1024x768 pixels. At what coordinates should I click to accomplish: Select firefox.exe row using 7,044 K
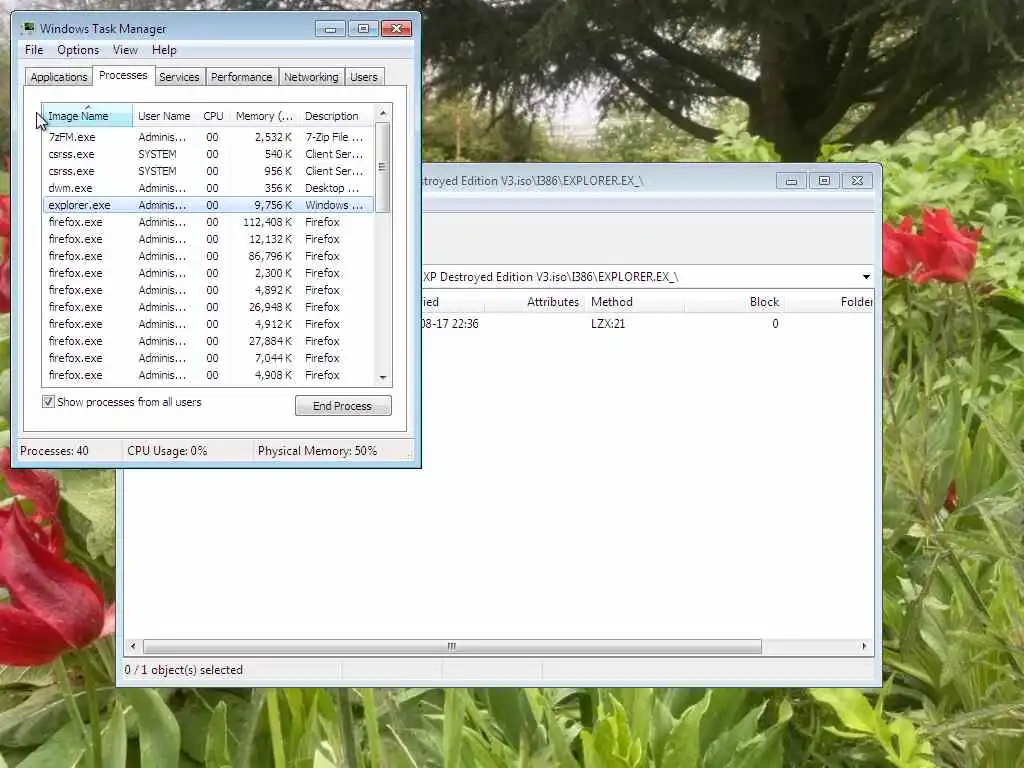tap(208, 358)
